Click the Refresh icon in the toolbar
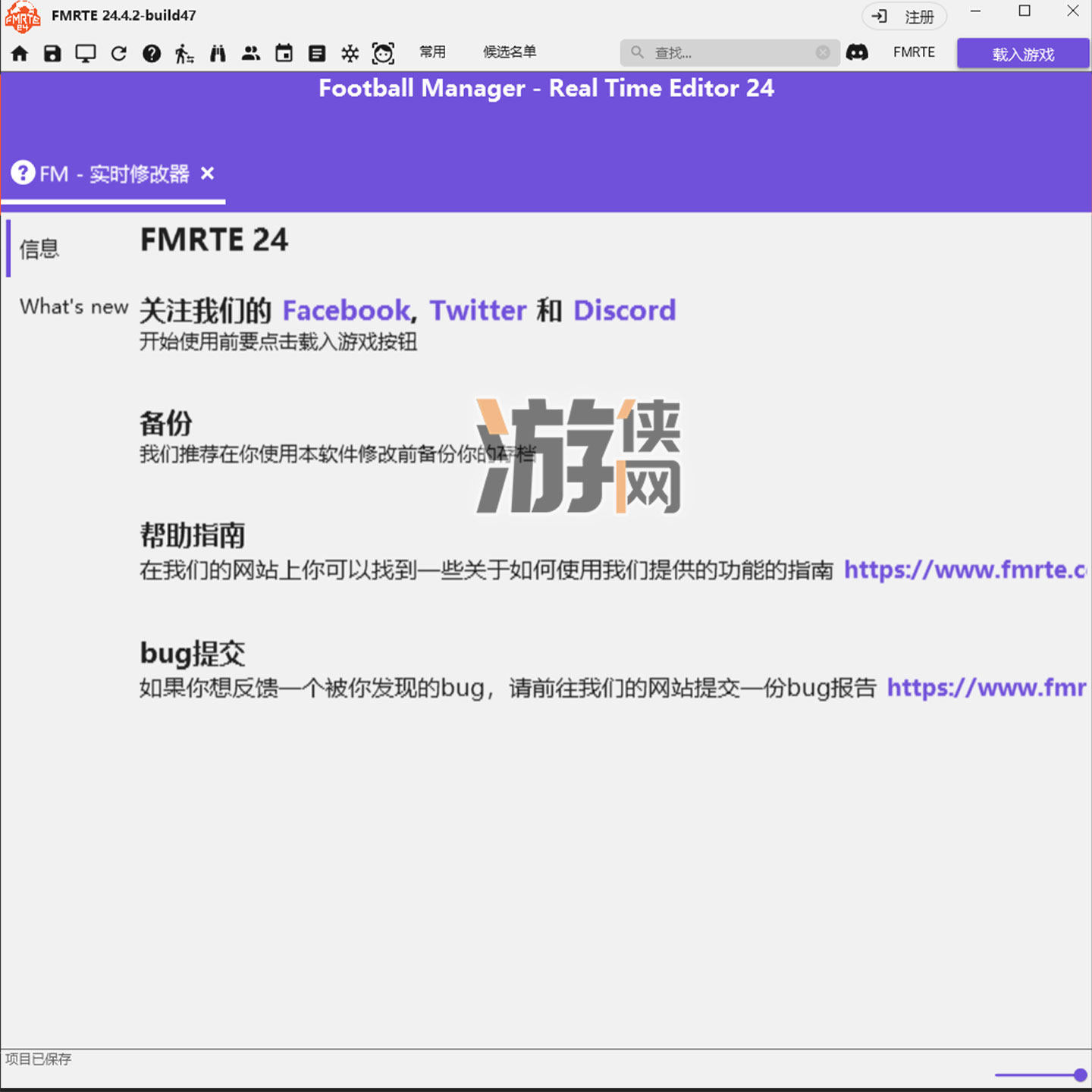 click(x=118, y=53)
